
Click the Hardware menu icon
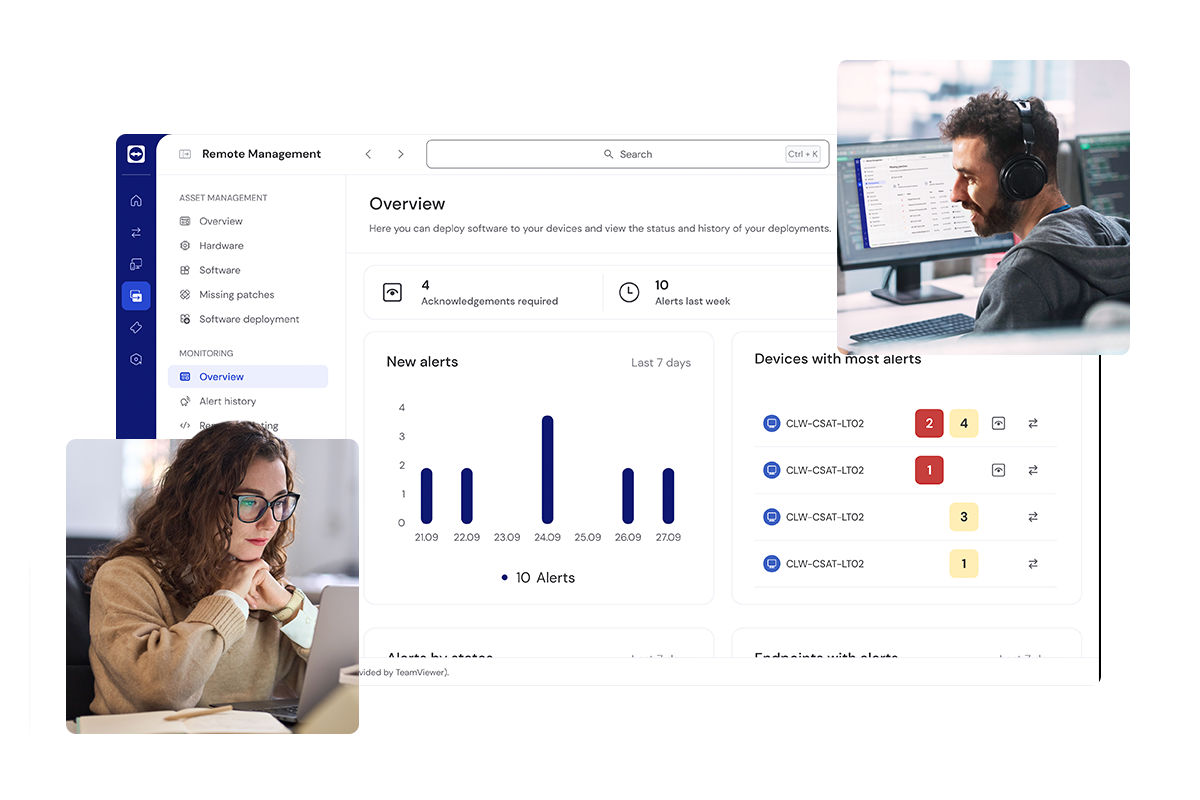[185, 246]
